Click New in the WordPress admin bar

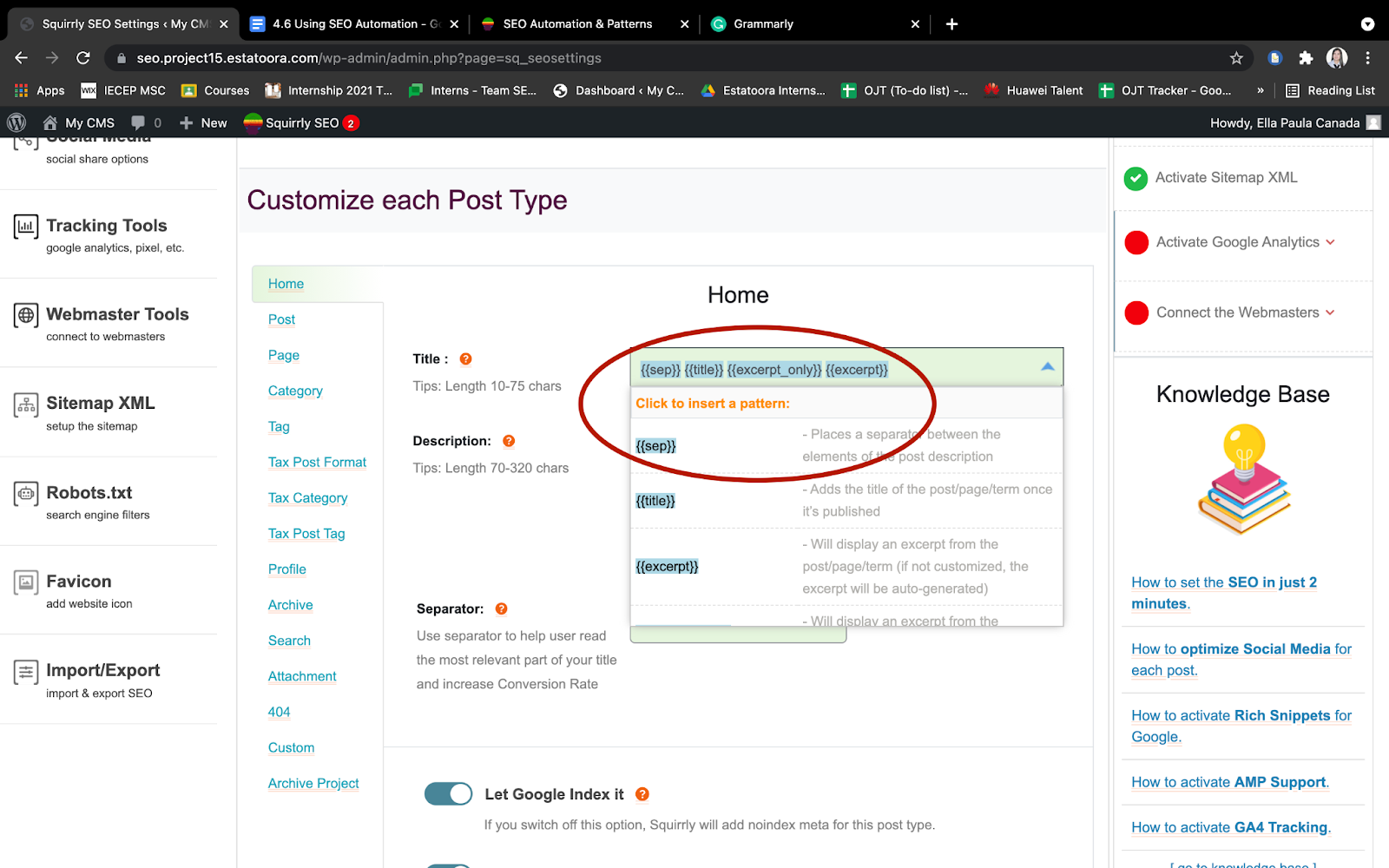[x=203, y=123]
